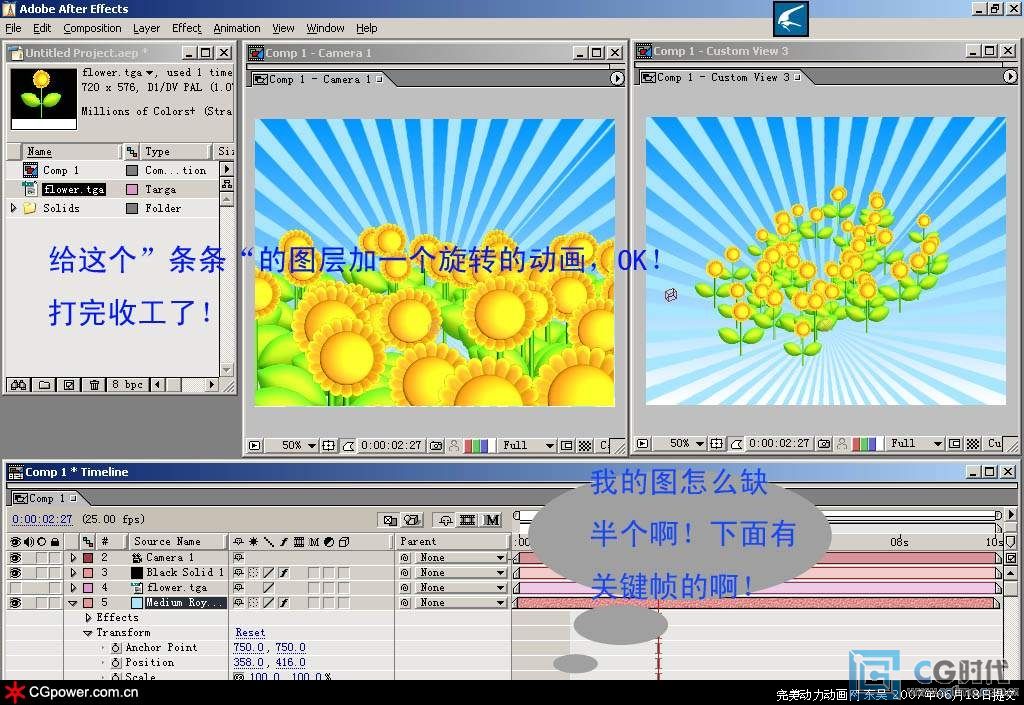This screenshot has height=705, width=1024.
Task: Open Parent dropdown for Camera 1 layer
Action: 461,558
